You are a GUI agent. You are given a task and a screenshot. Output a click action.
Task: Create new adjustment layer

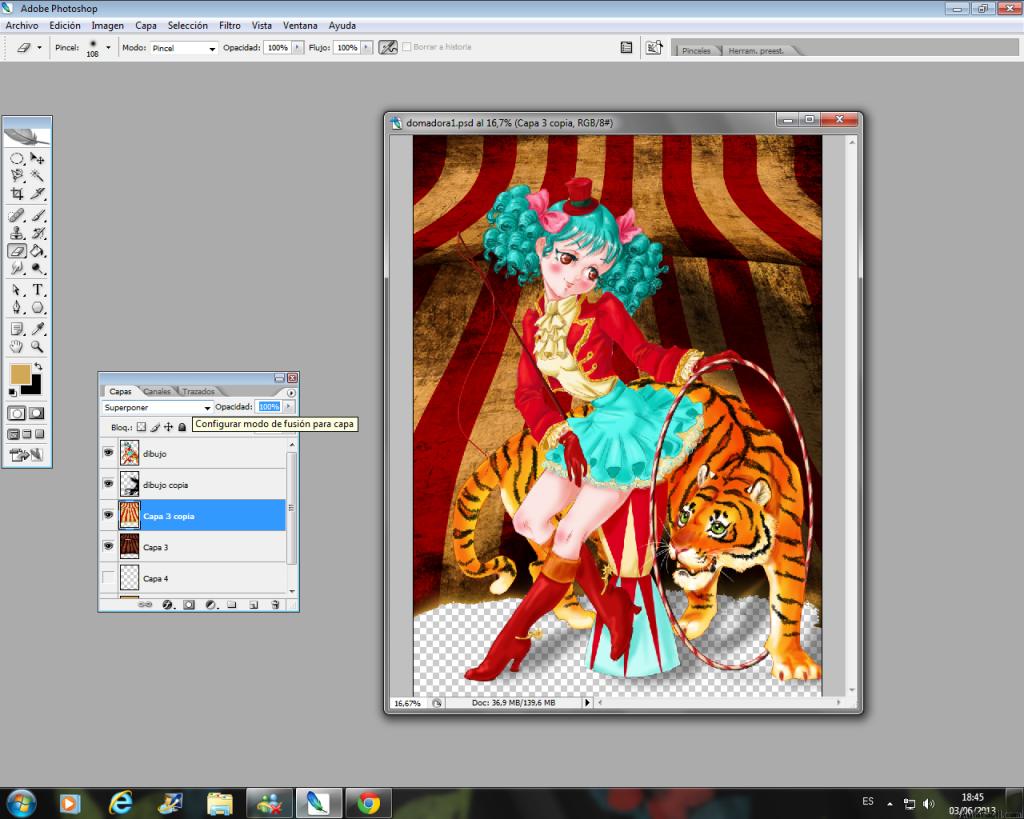point(210,605)
